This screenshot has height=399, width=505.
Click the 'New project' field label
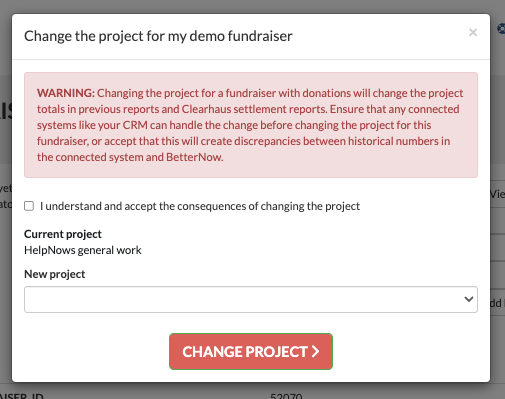[55, 274]
